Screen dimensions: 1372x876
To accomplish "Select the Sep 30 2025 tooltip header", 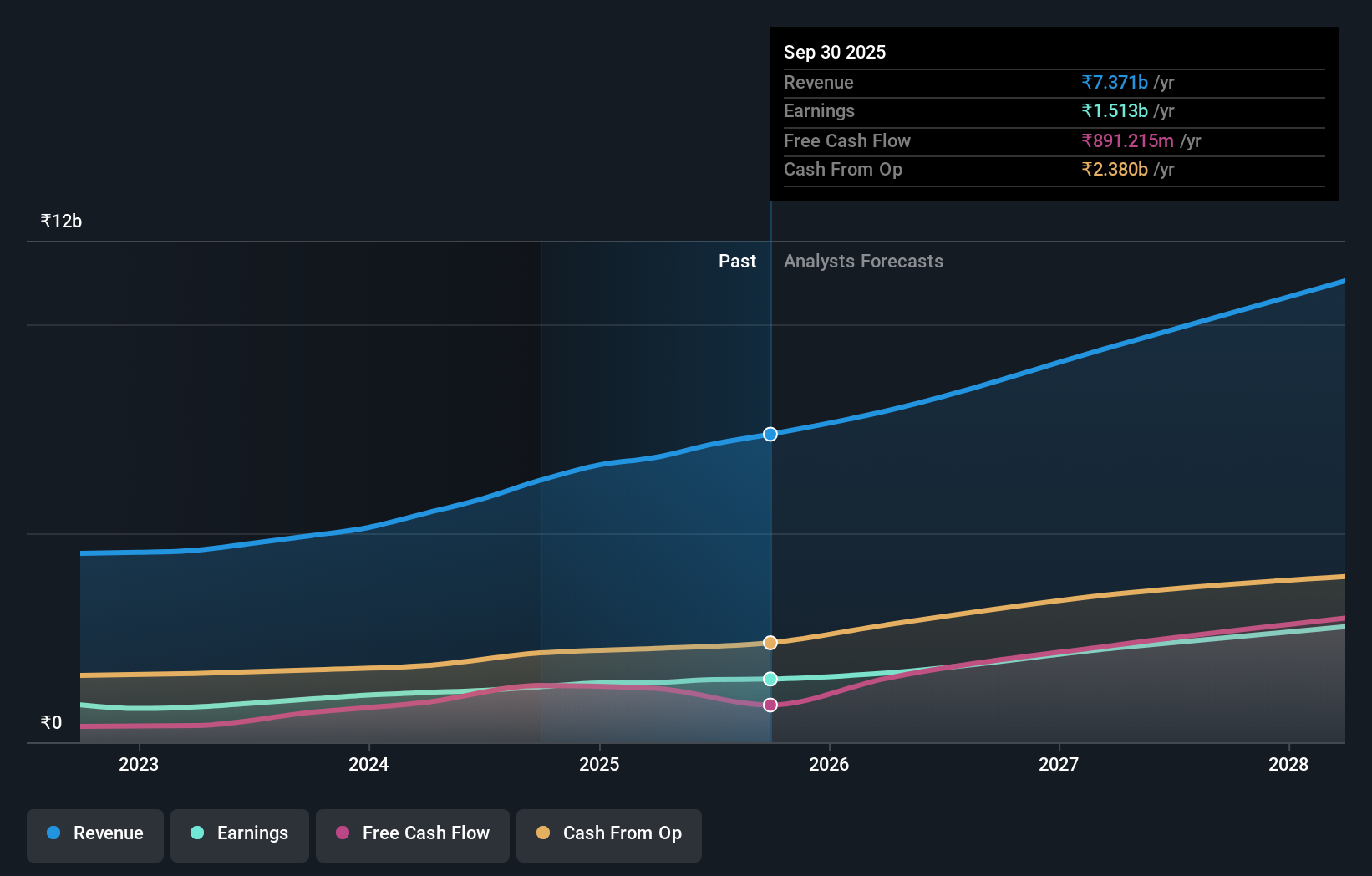I will 834,52.
